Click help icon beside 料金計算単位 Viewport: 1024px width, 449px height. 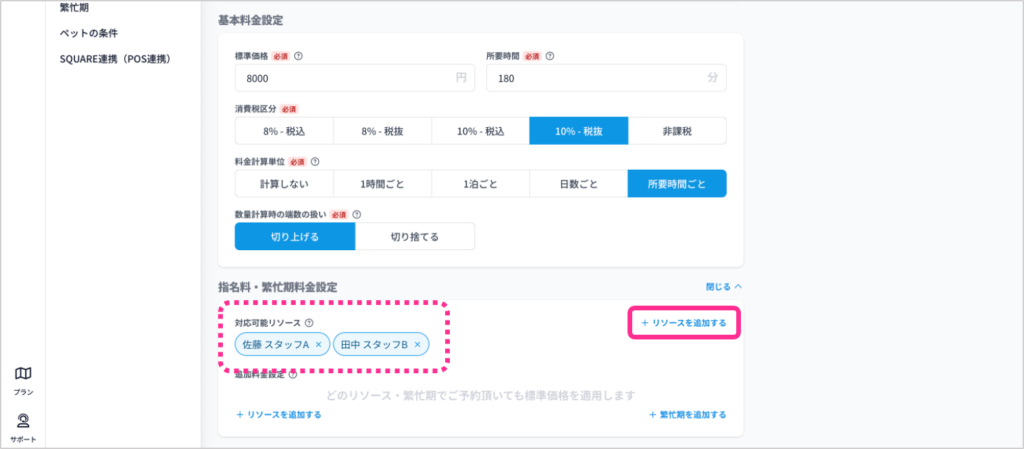[315, 161]
